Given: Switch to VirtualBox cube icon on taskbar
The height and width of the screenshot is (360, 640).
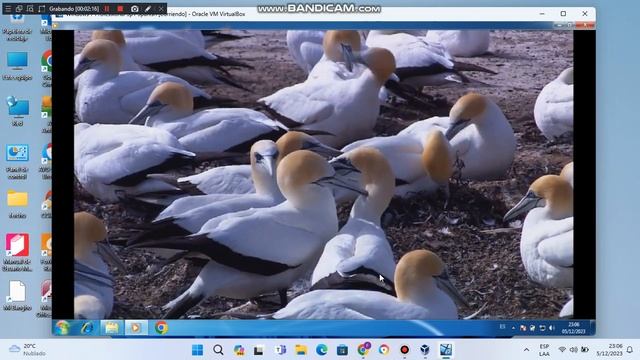Looking at the screenshot, I should pyautogui.click(x=425, y=350).
